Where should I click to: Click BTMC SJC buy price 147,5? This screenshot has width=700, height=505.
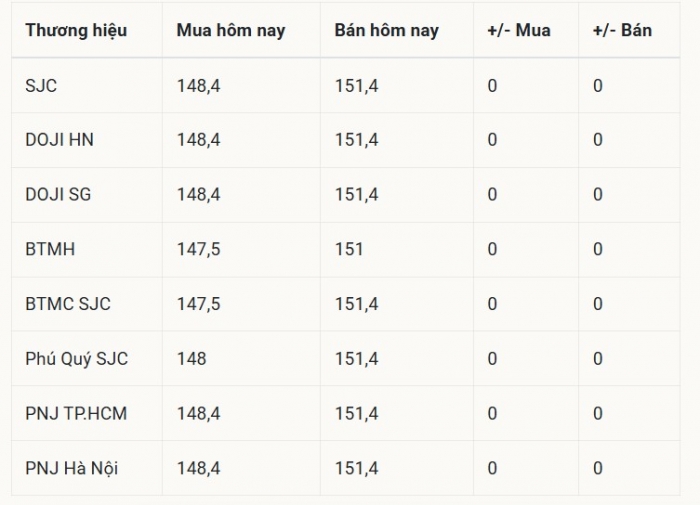[x=199, y=305]
